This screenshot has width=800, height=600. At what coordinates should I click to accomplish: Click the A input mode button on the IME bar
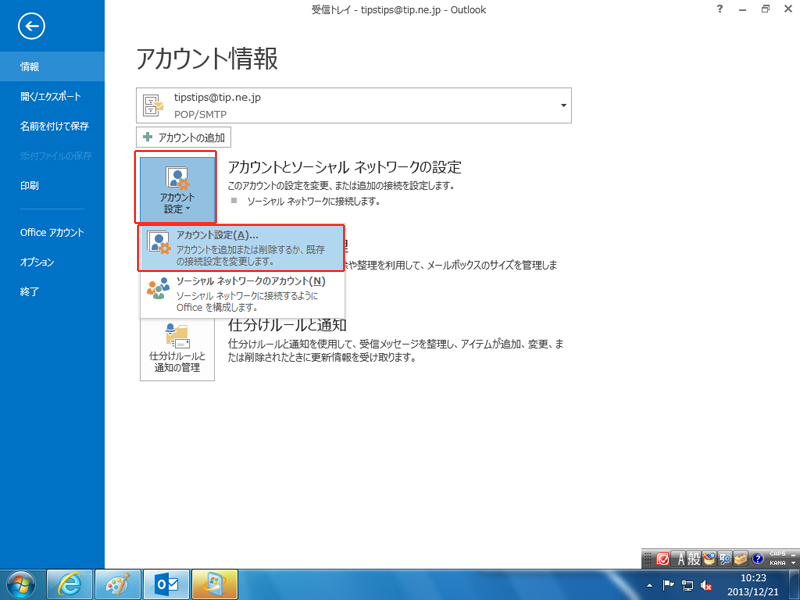pos(680,560)
